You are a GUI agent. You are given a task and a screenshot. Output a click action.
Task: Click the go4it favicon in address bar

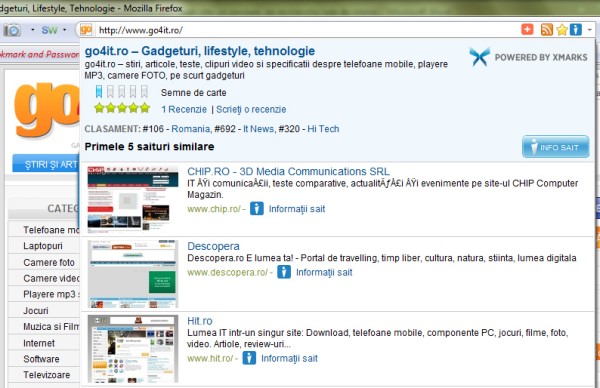(x=86, y=29)
